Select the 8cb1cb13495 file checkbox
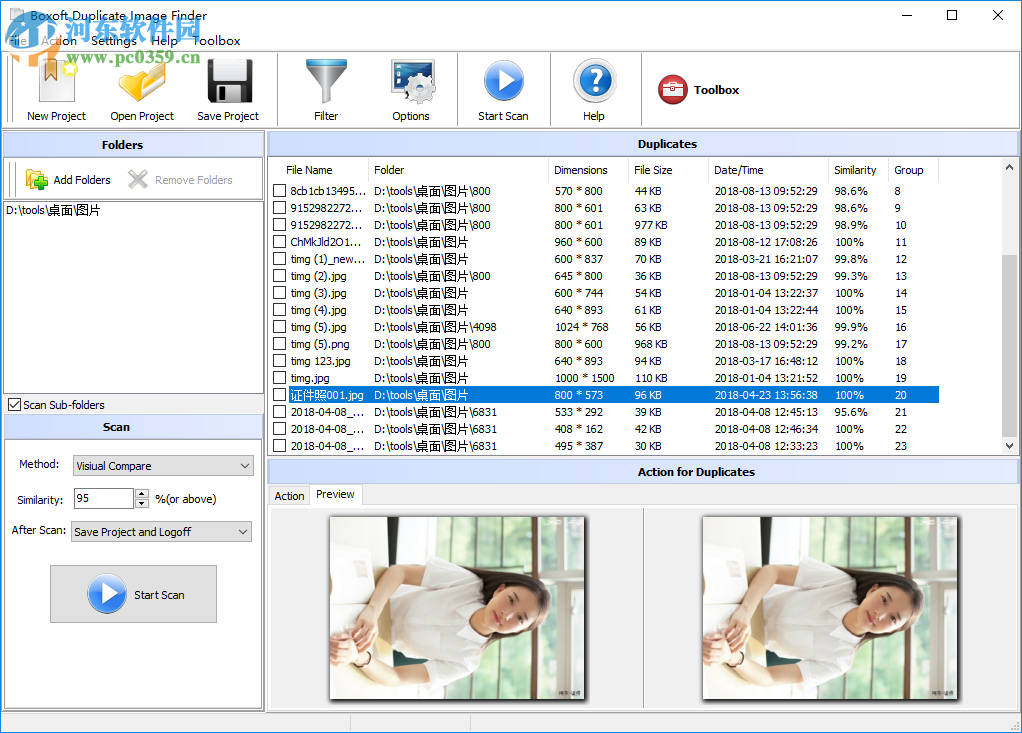This screenshot has height=733, width=1022. [279, 190]
